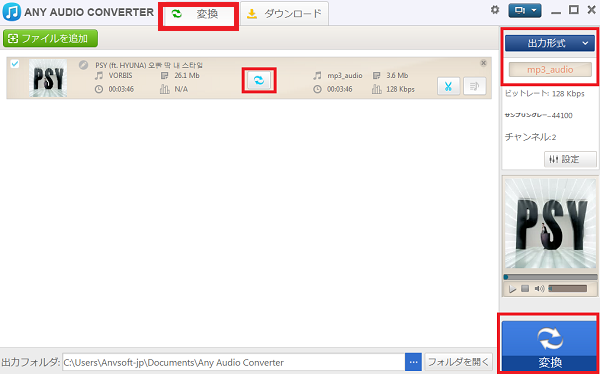Click the preview playback seek bar
The width and height of the screenshot is (600, 374).
click(550, 277)
